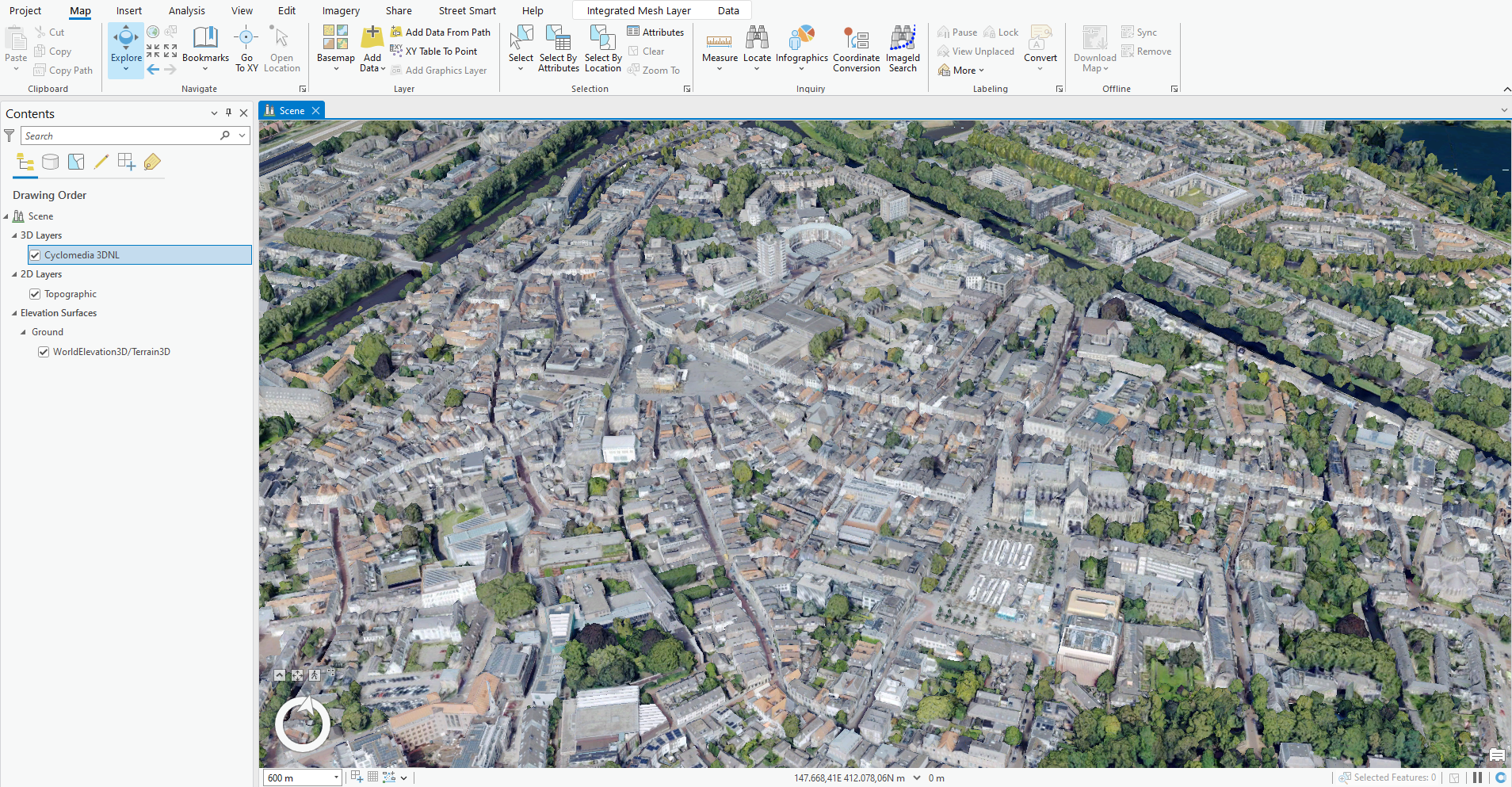Collapse the Elevation Surfaces group
The height and width of the screenshot is (787, 1512).
(14, 313)
